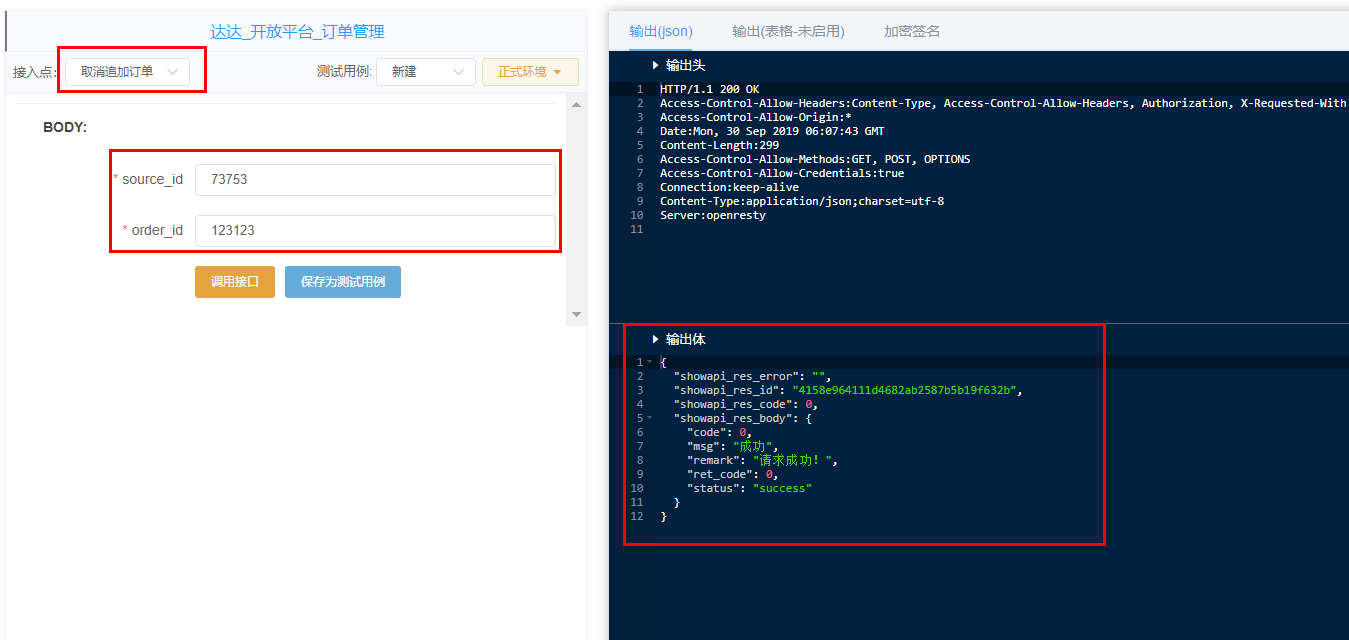1349x640 pixels.
Task: Click the 达达_开放平台_订单管理 title link
Action: [x=297, y=32]
